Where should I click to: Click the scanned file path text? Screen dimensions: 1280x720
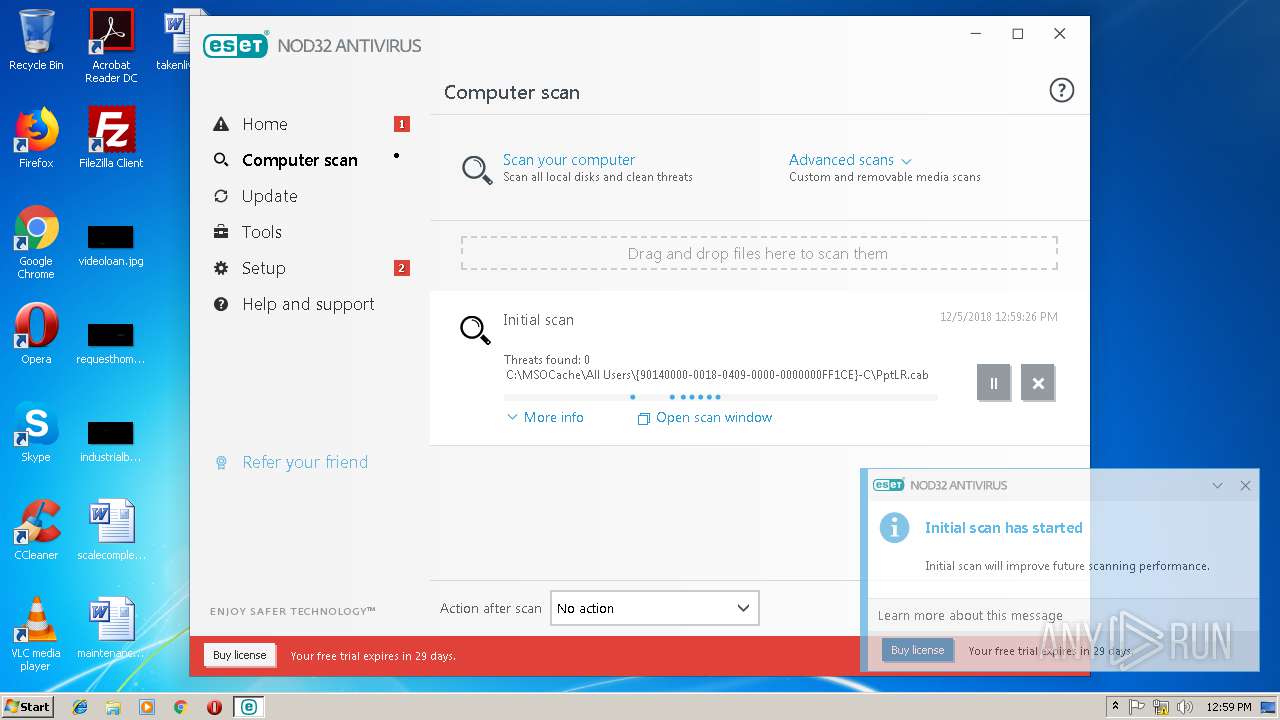[717, 375]
